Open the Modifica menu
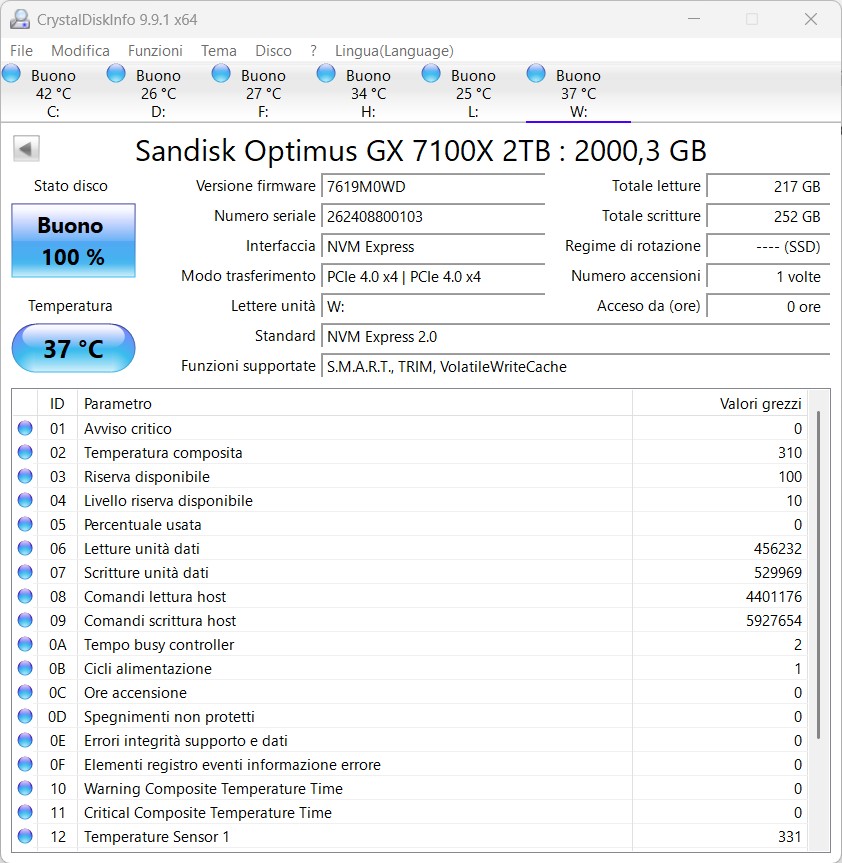This screenshot has width=842, height=863. pyautogui.click(x=80, y=51)
